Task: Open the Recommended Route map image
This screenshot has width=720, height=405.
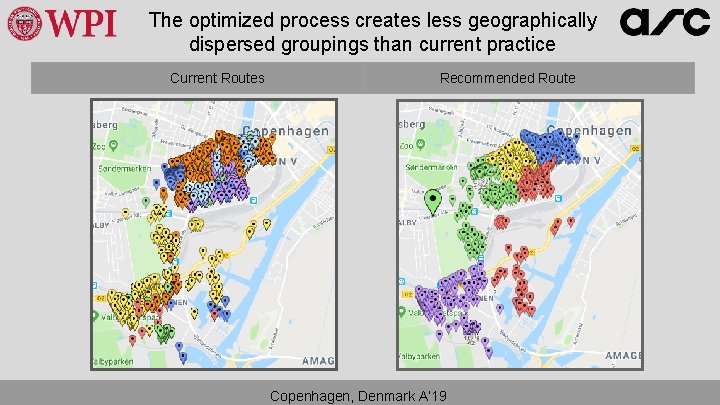Action: [x=520, y=234]
